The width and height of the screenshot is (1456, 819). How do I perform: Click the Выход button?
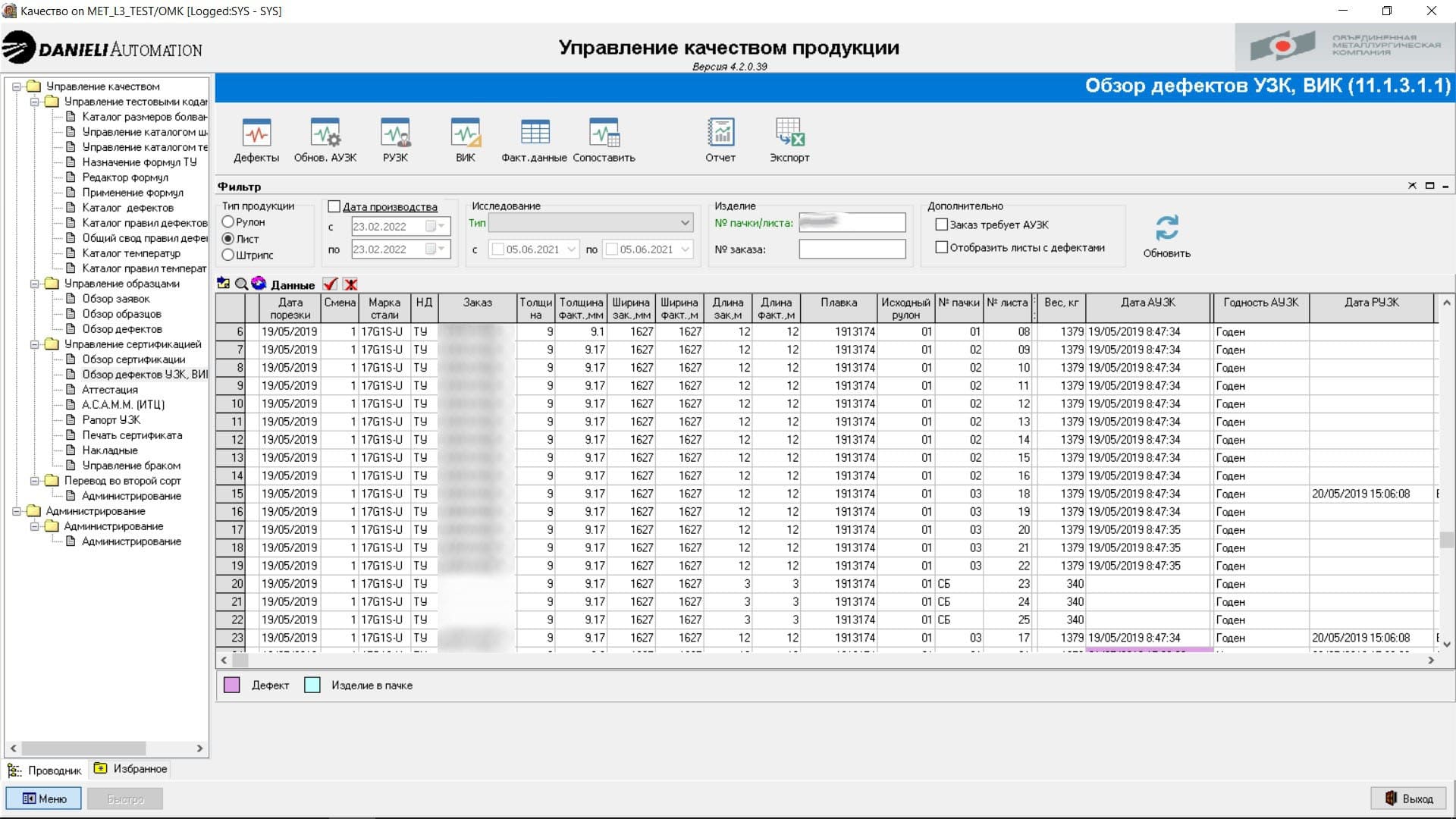click(x=1409, y=799)
